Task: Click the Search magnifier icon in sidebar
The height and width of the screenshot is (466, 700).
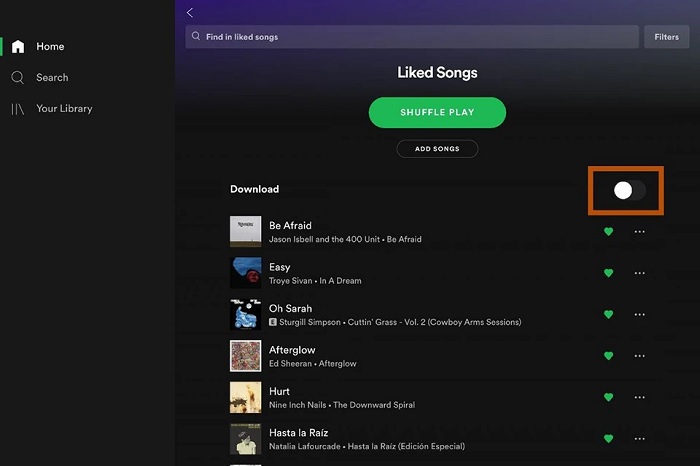Action: 17,78
